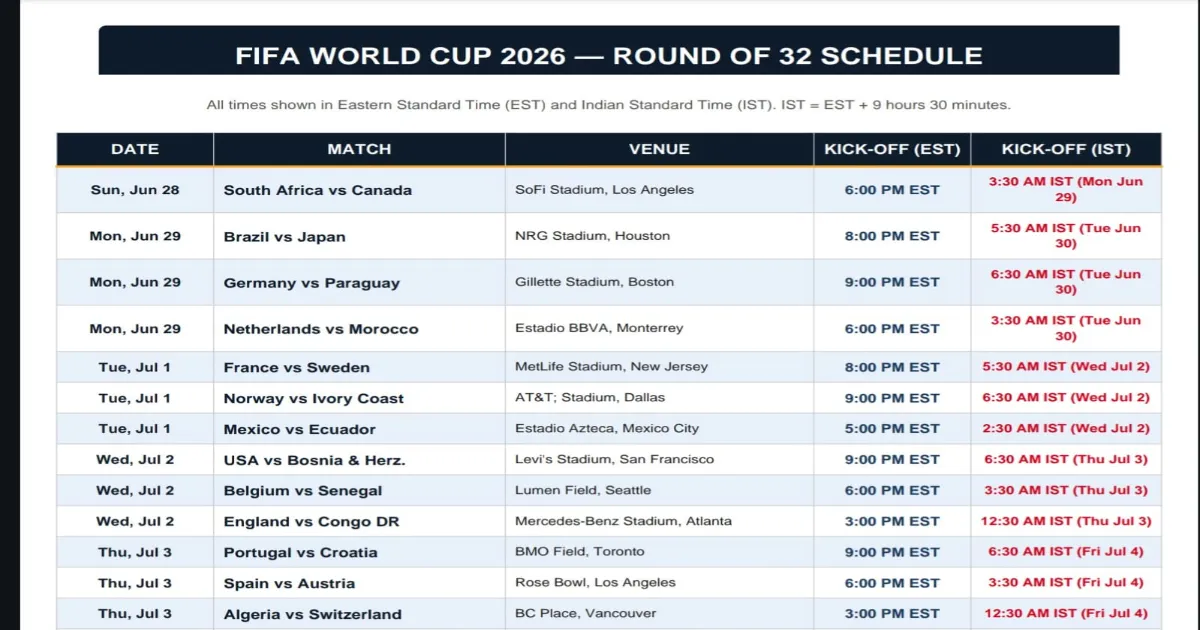
Task: Click the KICK-OFF (IST) column header
Action: point(1066,149)
